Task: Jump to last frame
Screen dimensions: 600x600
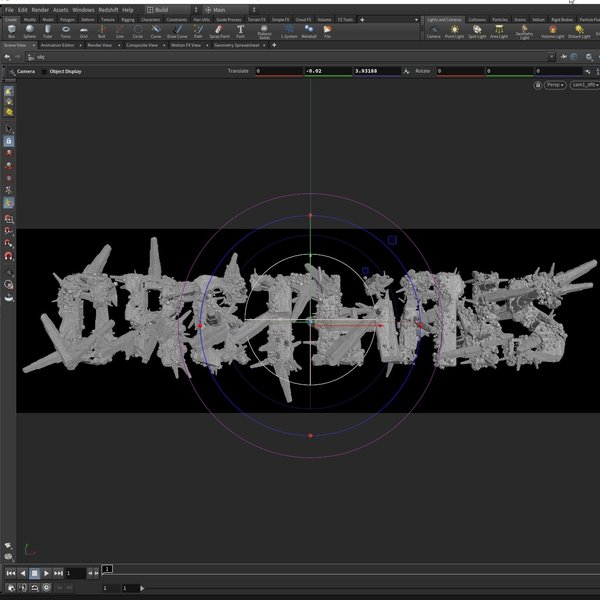Action: (58, 573)
